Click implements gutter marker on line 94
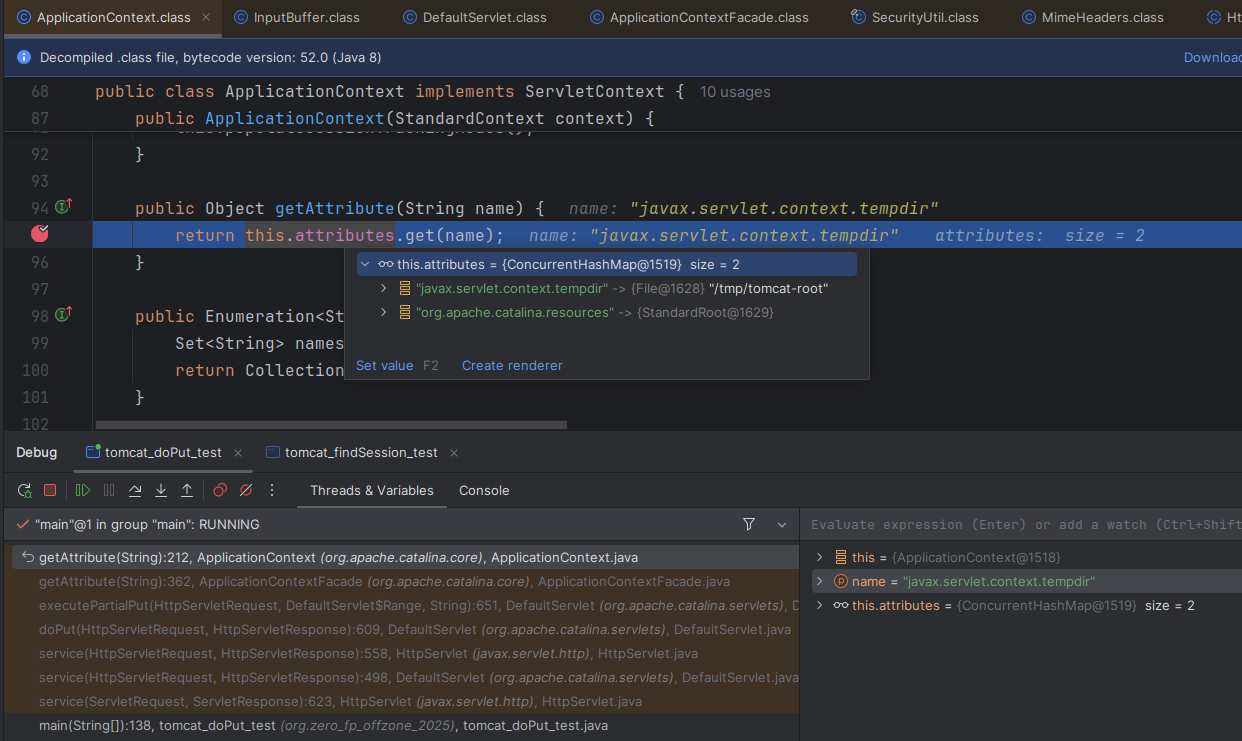This screenshot has height=741, width=1242. (x=63, y=207)
